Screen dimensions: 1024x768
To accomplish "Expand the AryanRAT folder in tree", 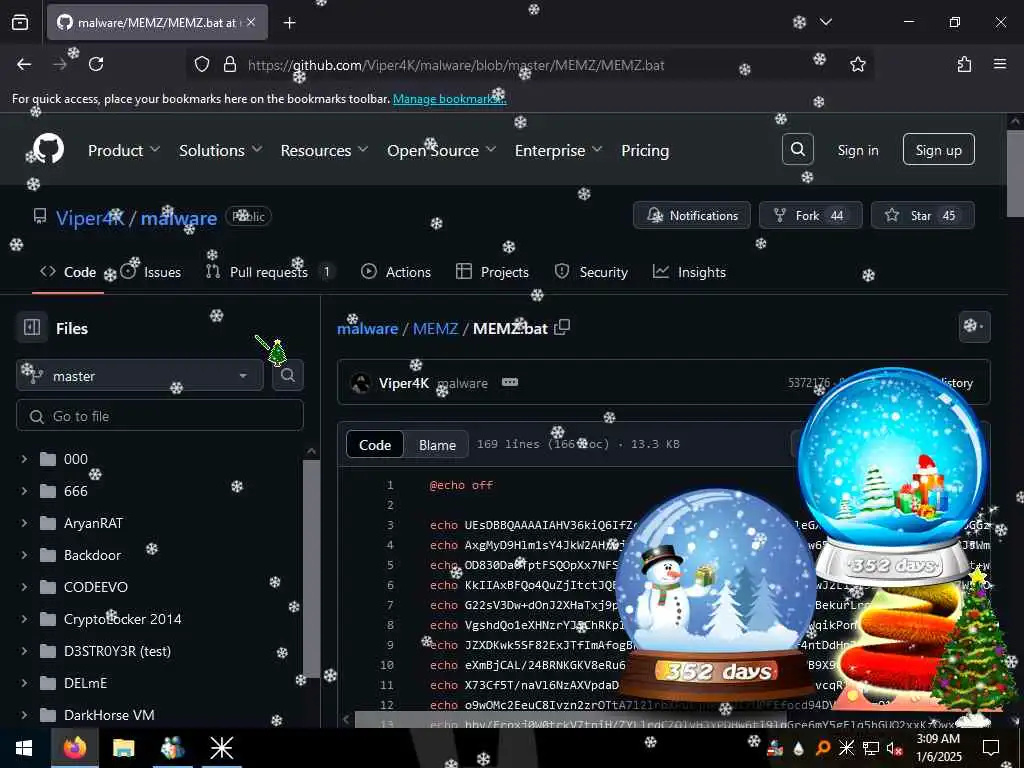I will [x=24, y=523].
